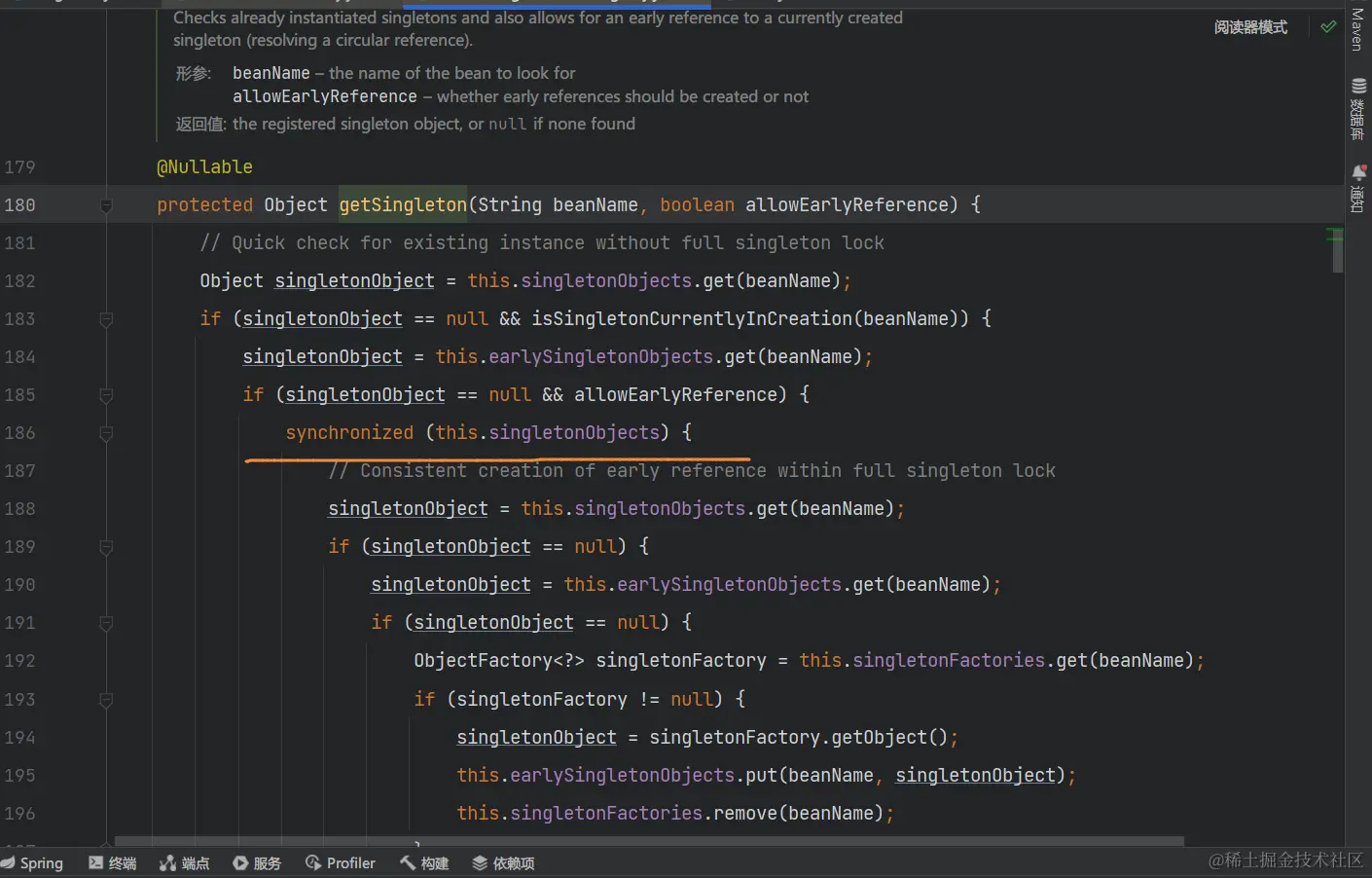Collapse the if block at line 191
Viewport: 1372px width, 878px height.
click(106, 623)
